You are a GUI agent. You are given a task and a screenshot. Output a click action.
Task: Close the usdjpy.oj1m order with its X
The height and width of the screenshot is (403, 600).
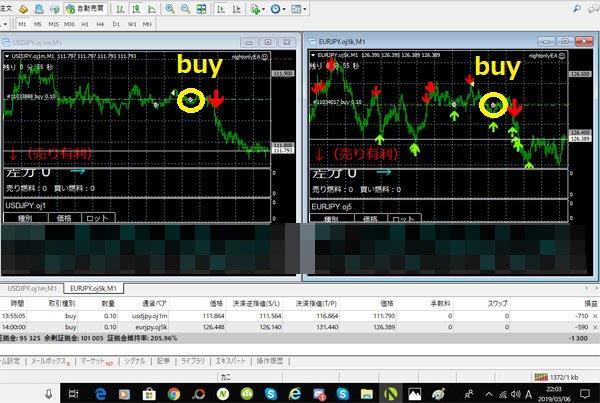[x=595, y=316]
